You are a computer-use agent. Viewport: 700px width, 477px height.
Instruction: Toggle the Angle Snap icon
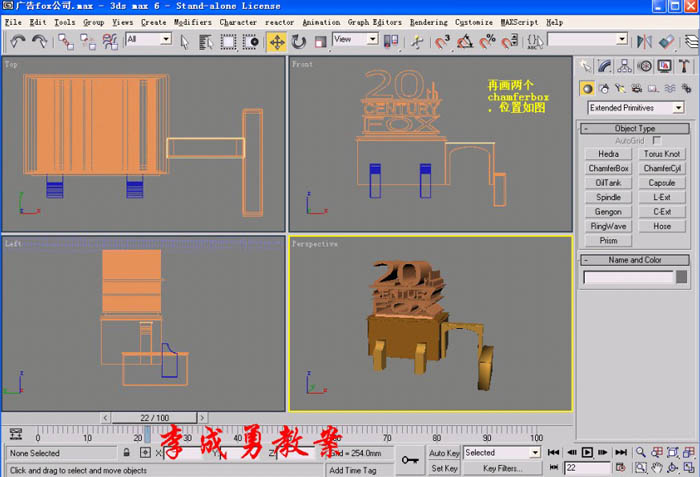pyautogui.click(x=465, y=42)
